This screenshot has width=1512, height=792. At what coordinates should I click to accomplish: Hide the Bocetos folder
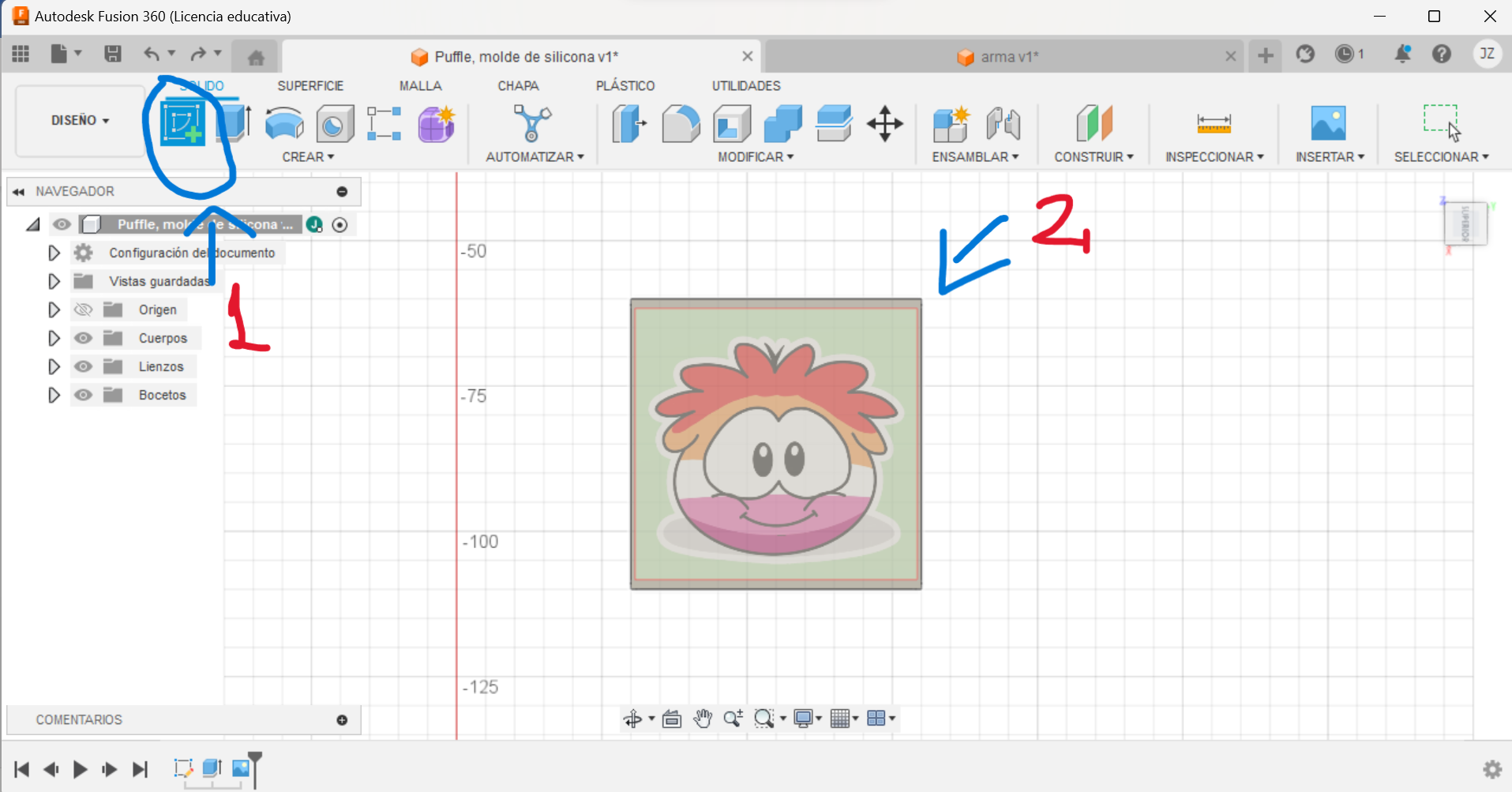pyautogui.click(x=83, y=395)
